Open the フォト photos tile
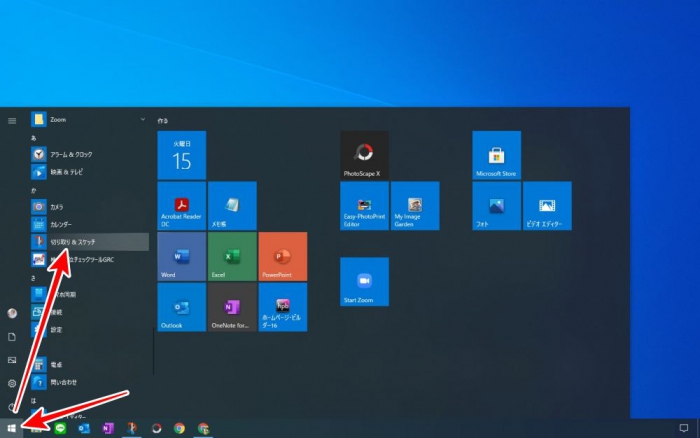 coord(496,206)
